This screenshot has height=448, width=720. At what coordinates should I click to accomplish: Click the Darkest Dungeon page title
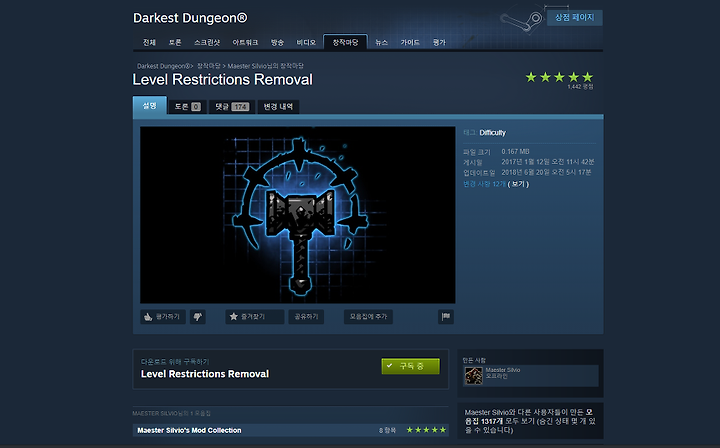point(190,18)
